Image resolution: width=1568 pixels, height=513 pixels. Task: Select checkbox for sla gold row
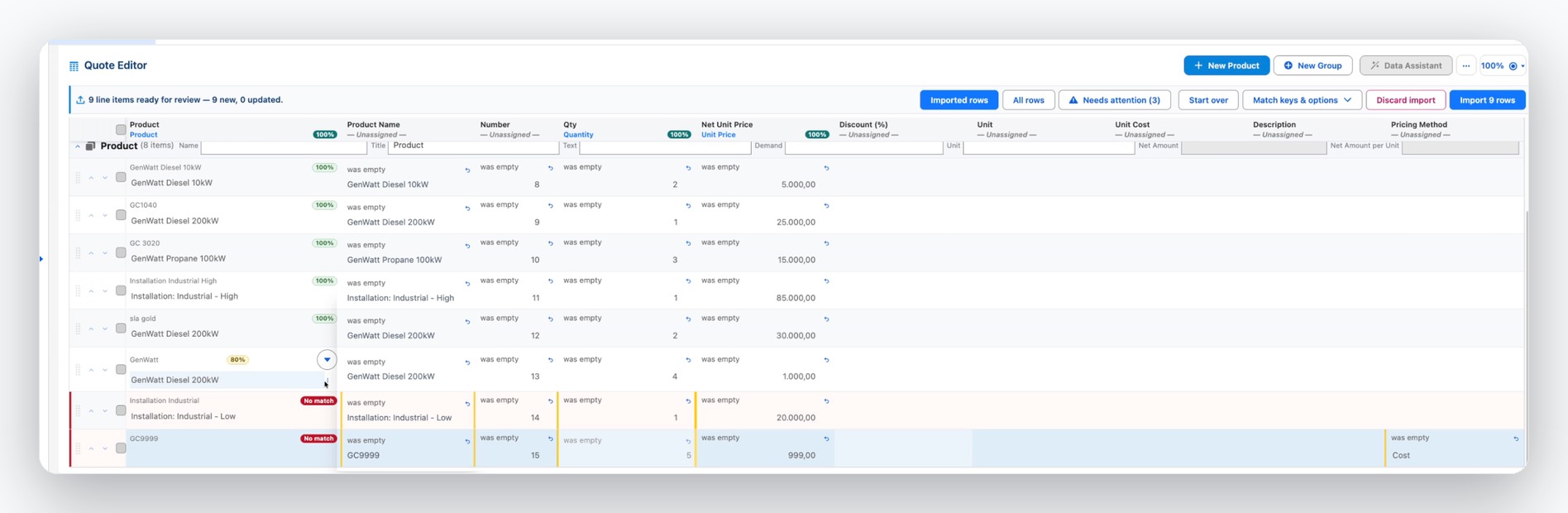pos(121,328)
